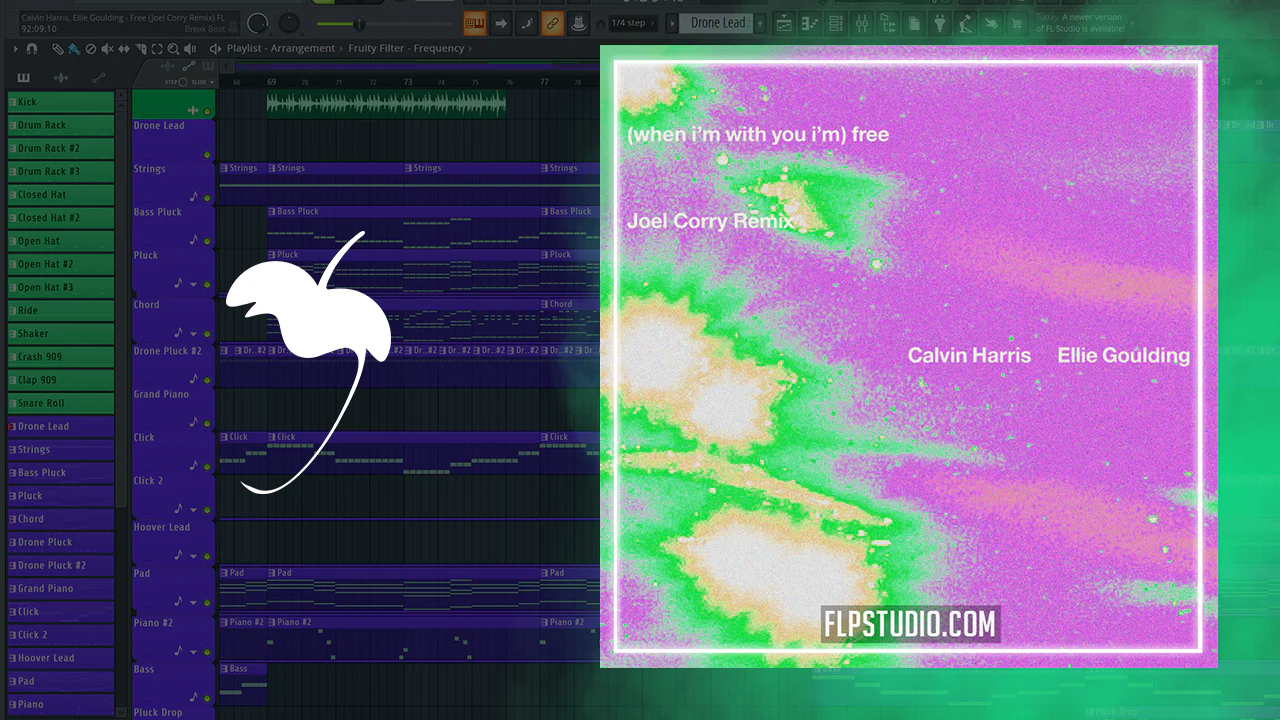Click the Playlist - Arrangement breadcrumb
The height and width of the screenshot is (720, 1280).
point(281,48)
